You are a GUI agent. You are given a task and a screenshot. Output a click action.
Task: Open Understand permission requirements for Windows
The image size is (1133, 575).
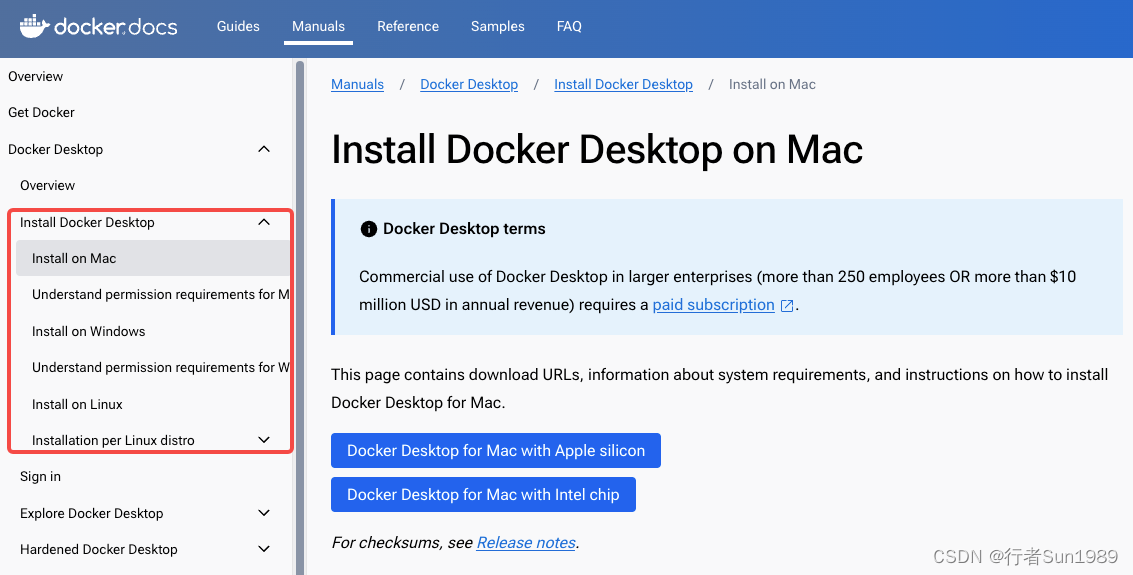click(160, 368)
